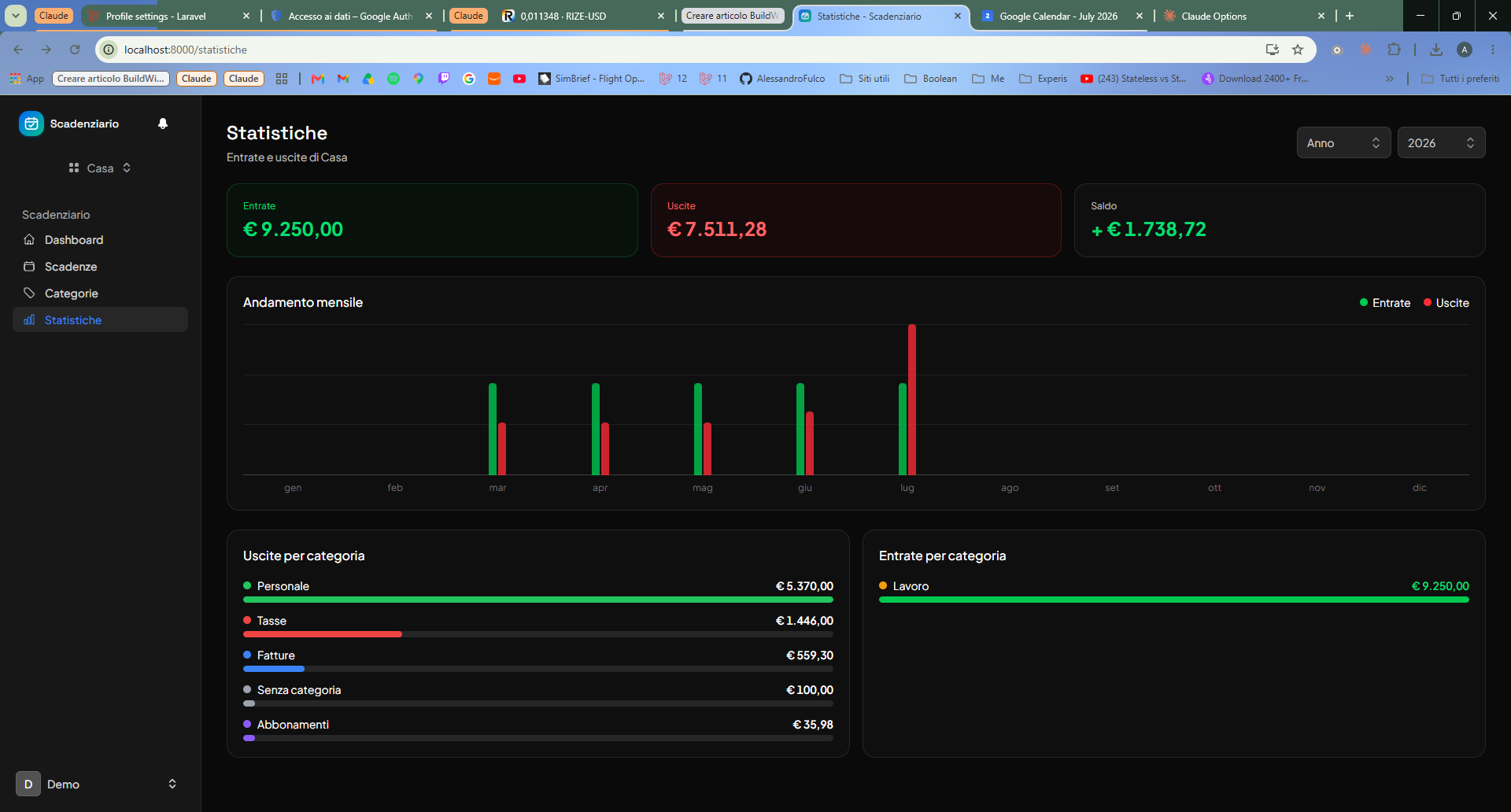Viewport: 1511px width, 812px height.
Task: Click the Personale category progress bar
Action: (538, 600)
